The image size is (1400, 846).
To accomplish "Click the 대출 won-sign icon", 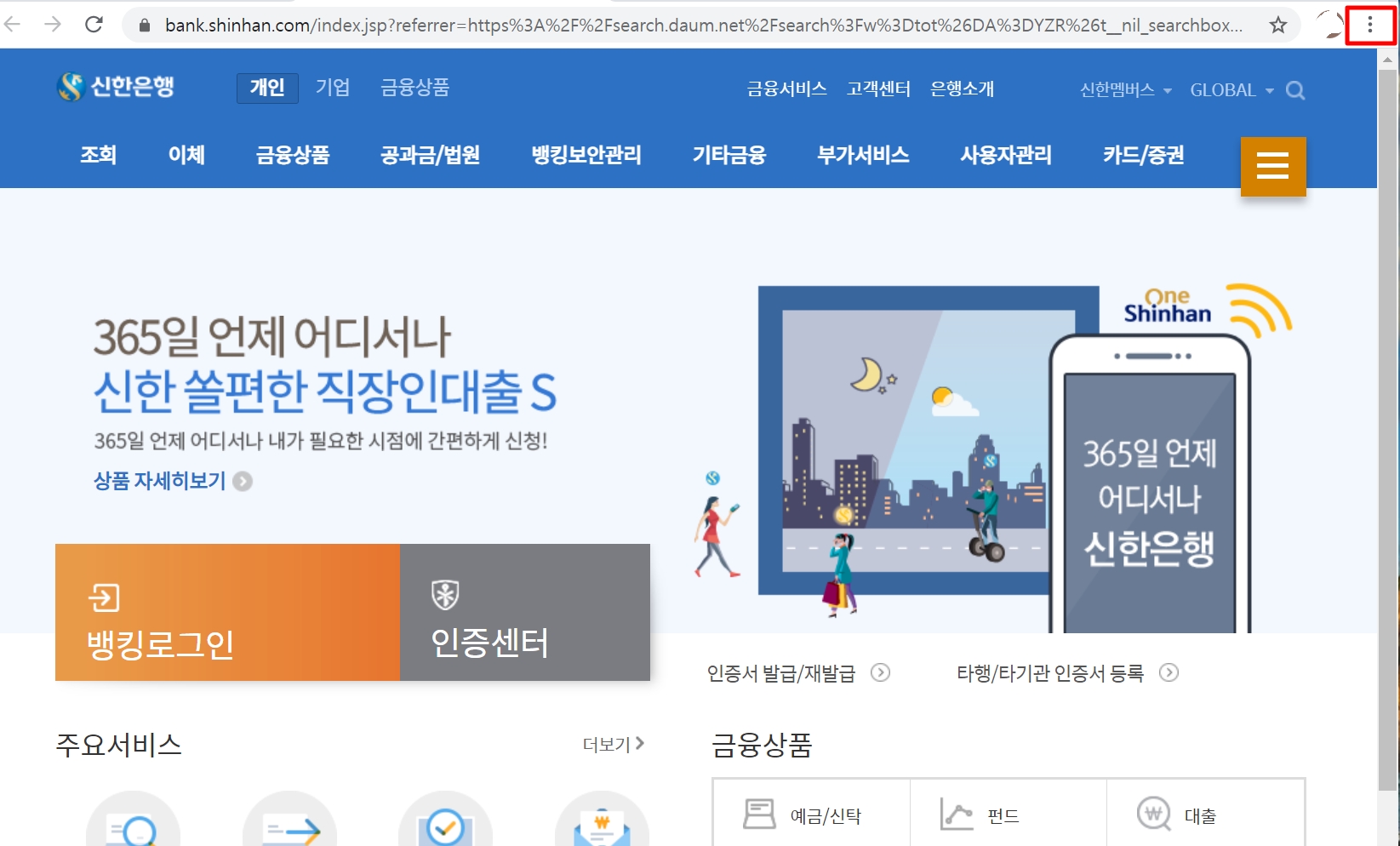I will click(1153, 814).
